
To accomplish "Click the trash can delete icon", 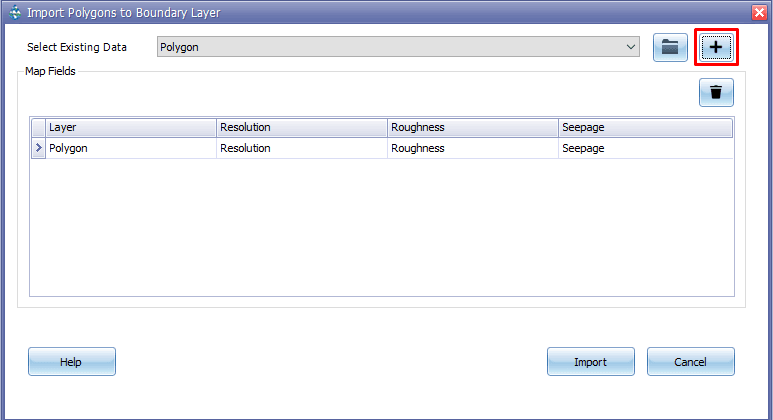I will pyautogui.click(x=716, y=93).
